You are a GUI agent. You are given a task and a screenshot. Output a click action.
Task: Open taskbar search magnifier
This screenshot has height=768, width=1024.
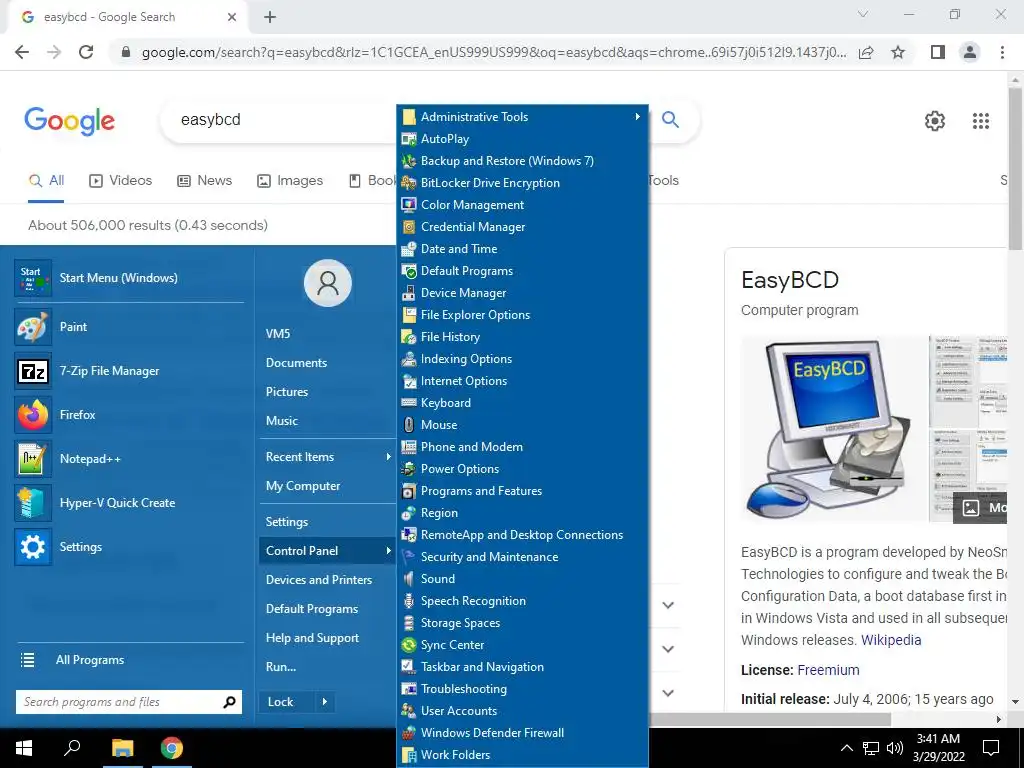tap(72, 748)
